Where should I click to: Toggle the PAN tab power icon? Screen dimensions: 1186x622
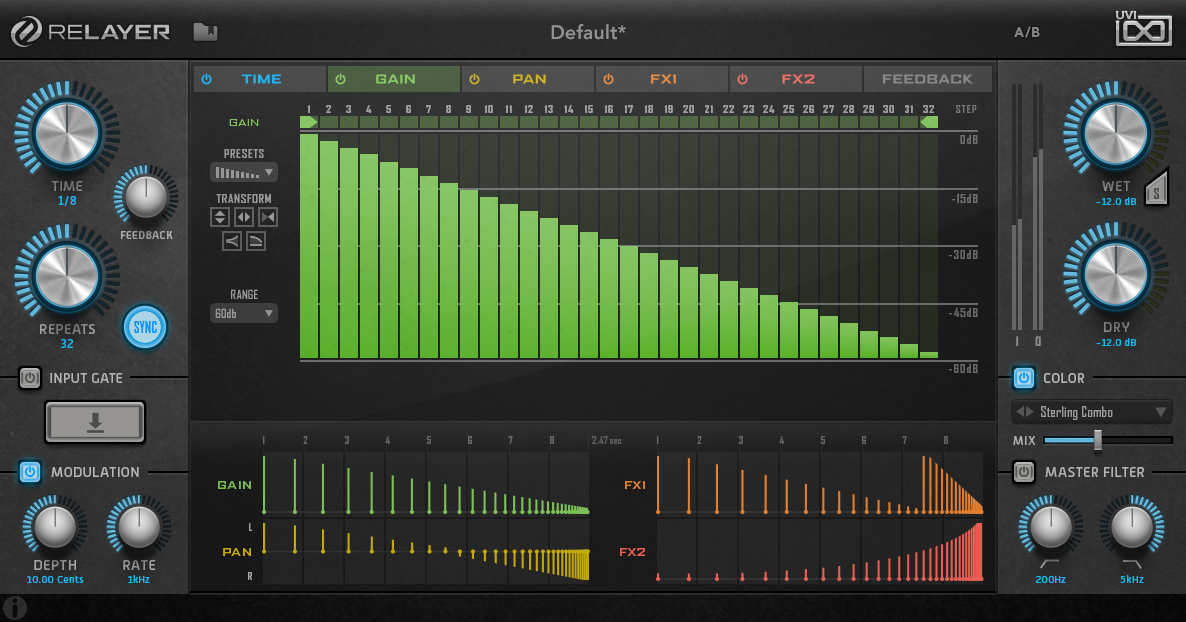click(474, 79)
